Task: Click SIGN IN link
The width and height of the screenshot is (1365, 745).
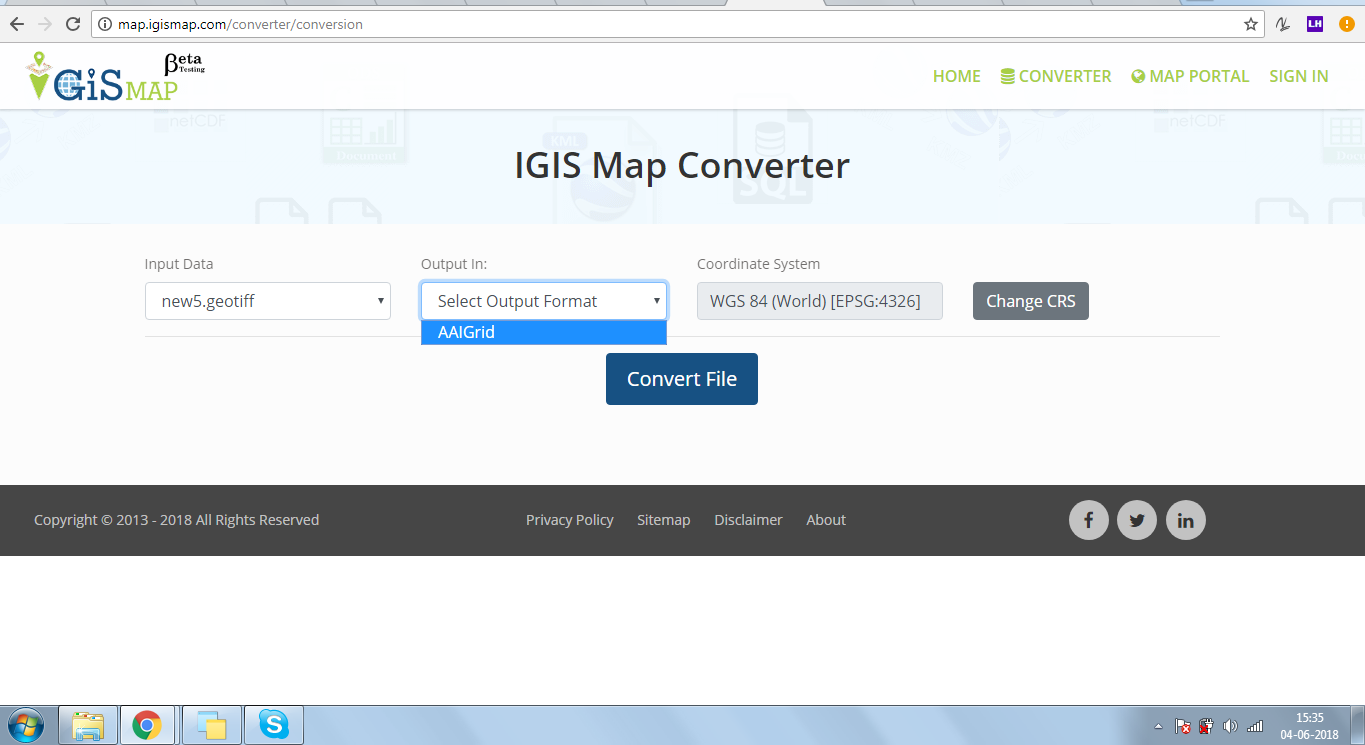Action: click(1298, 76)
